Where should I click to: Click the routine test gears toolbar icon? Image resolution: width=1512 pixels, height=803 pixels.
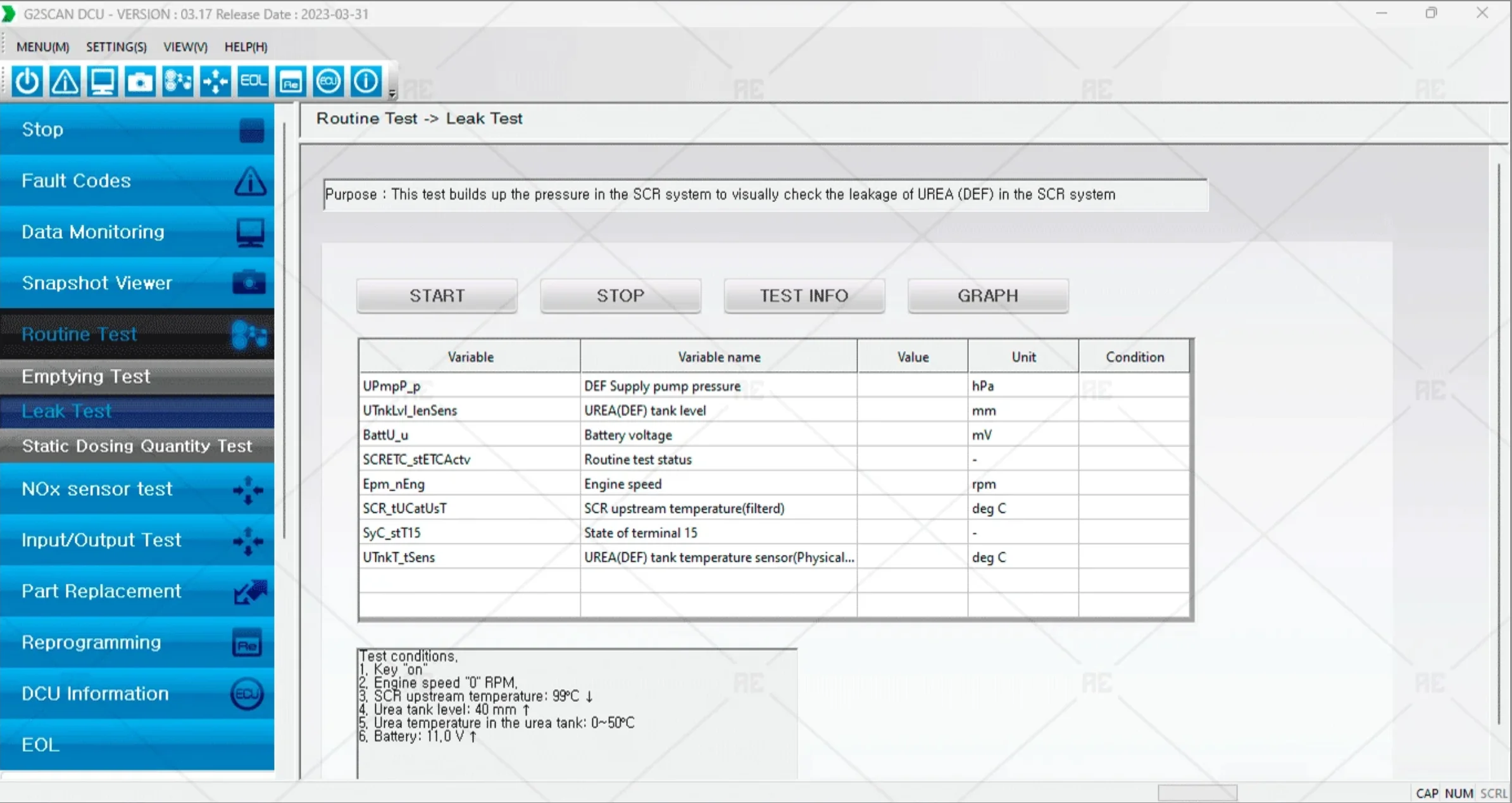pos(178,82)
